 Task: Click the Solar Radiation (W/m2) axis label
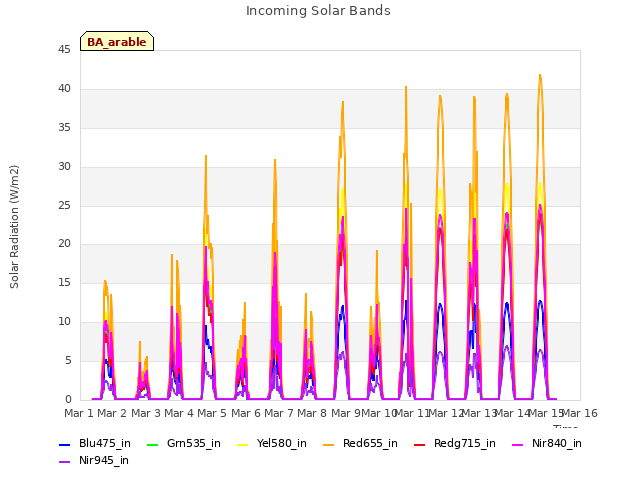click(x=14, y=227)
